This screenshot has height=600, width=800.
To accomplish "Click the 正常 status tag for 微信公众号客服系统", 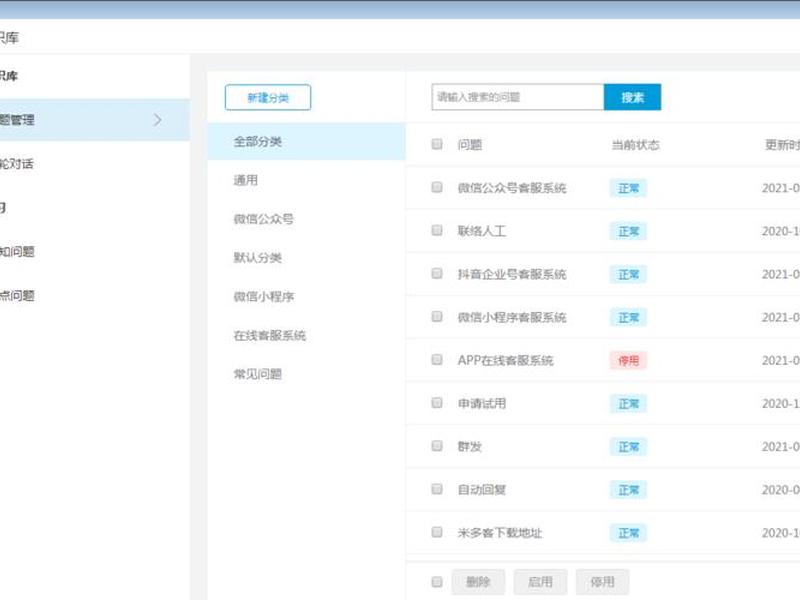I will [629, 188].
